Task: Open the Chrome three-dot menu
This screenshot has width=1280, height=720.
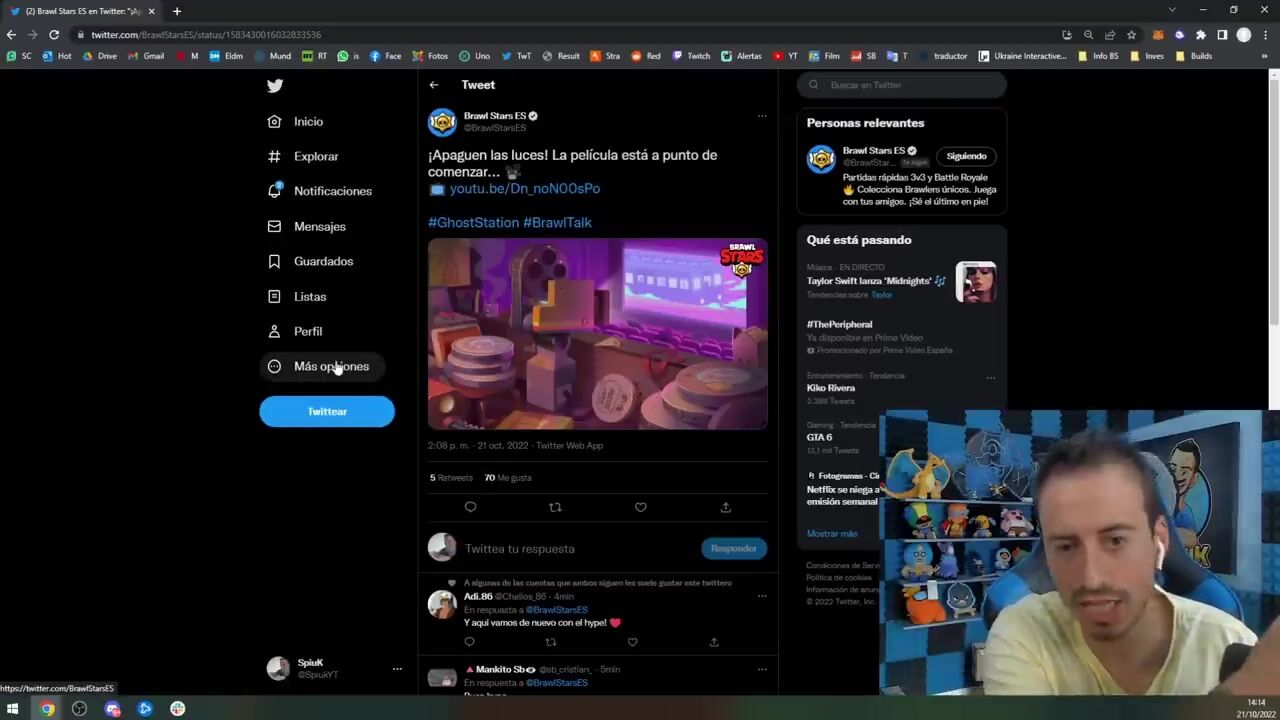Action: [1265, 35]
